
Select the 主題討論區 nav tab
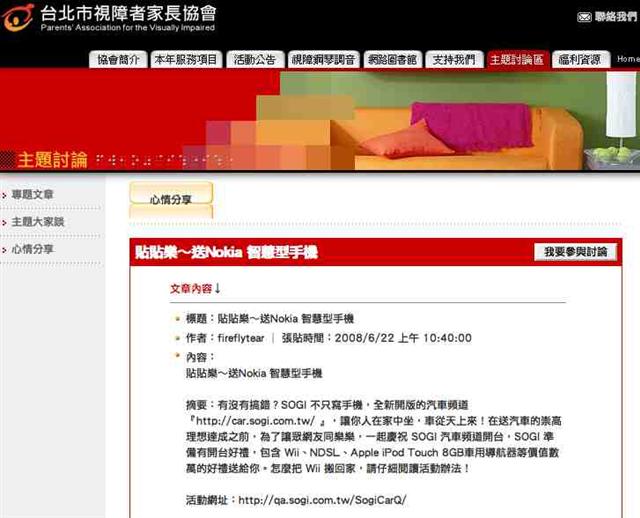pyautogui.click(x=517, y=60)
